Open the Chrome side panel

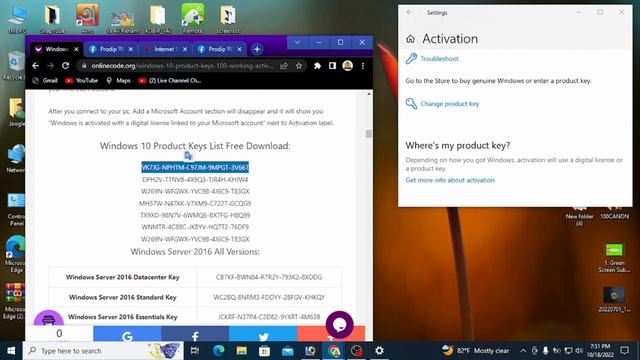[332, 66]
